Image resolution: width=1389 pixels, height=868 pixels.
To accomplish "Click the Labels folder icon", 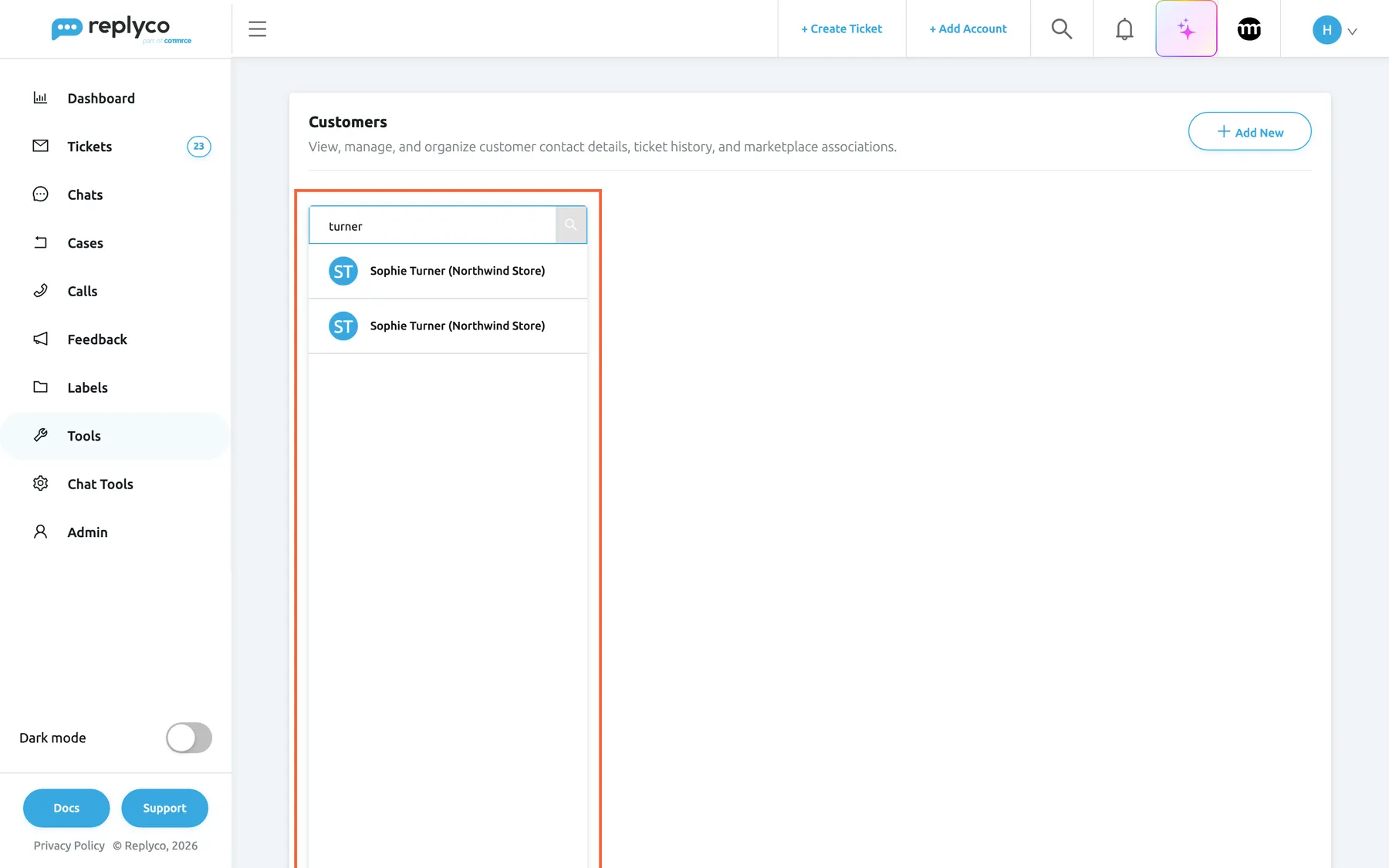I will click(41, 387).
